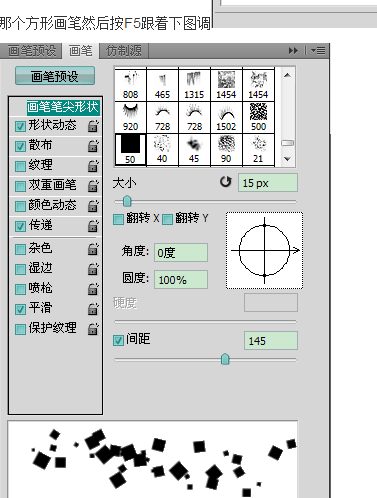Enable the 颜色动态 checkbox
Viewport: 377px width, 498px height.
(x=20, y=206)
